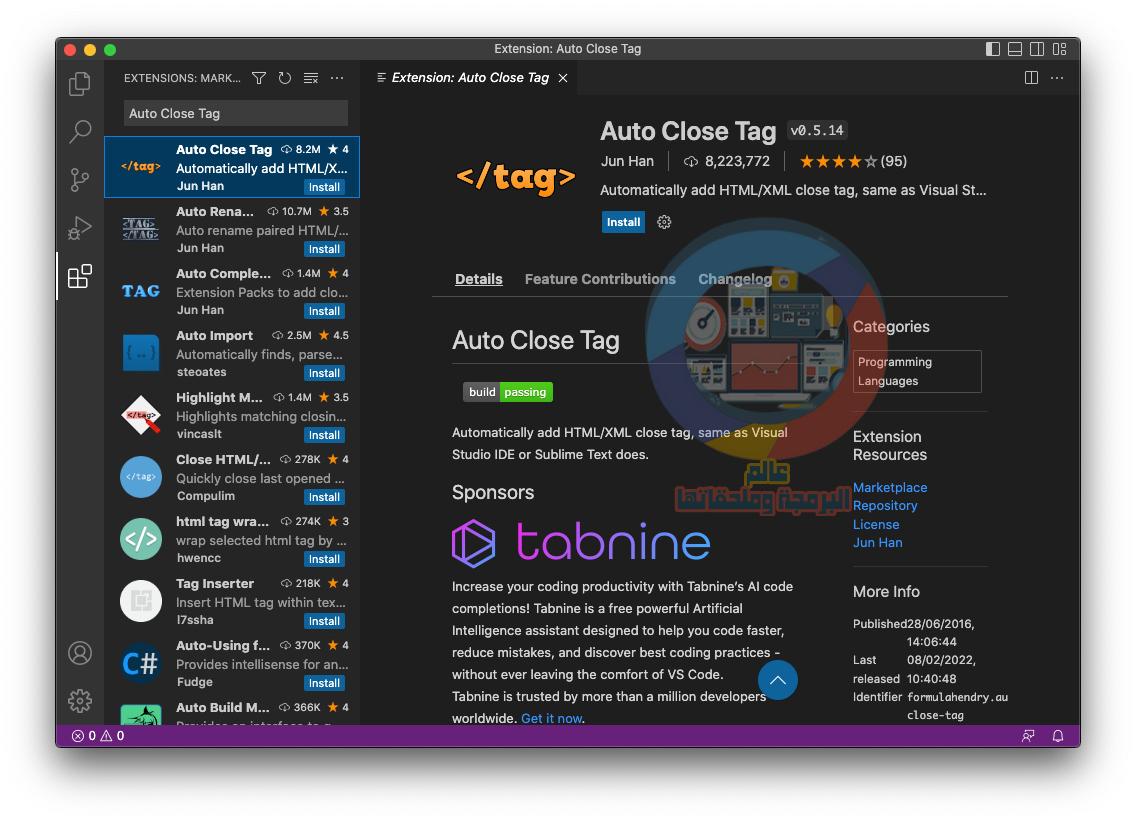This screenshot has height=821, width=1136.
Task: Install the Auto Close Tag extension from details page
Action: pyautogui.click(x=623, y=222)
